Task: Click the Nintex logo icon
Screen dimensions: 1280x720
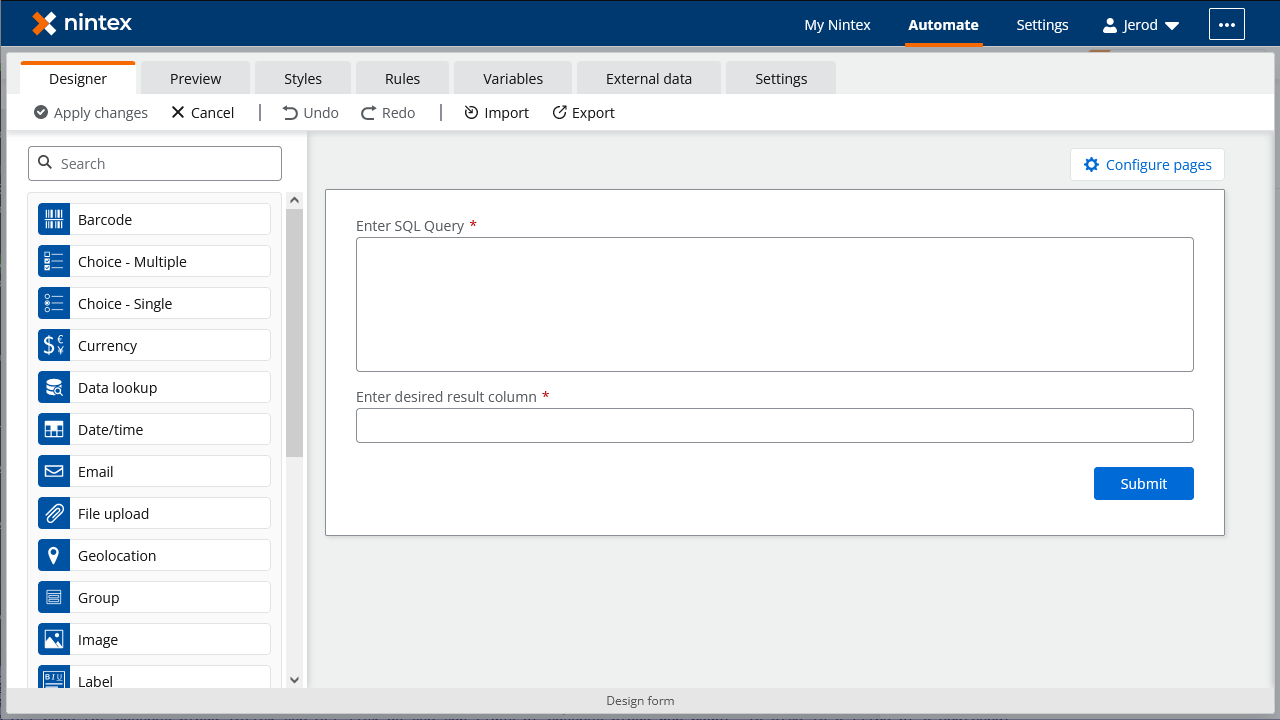Action: (x=42, y=24)
